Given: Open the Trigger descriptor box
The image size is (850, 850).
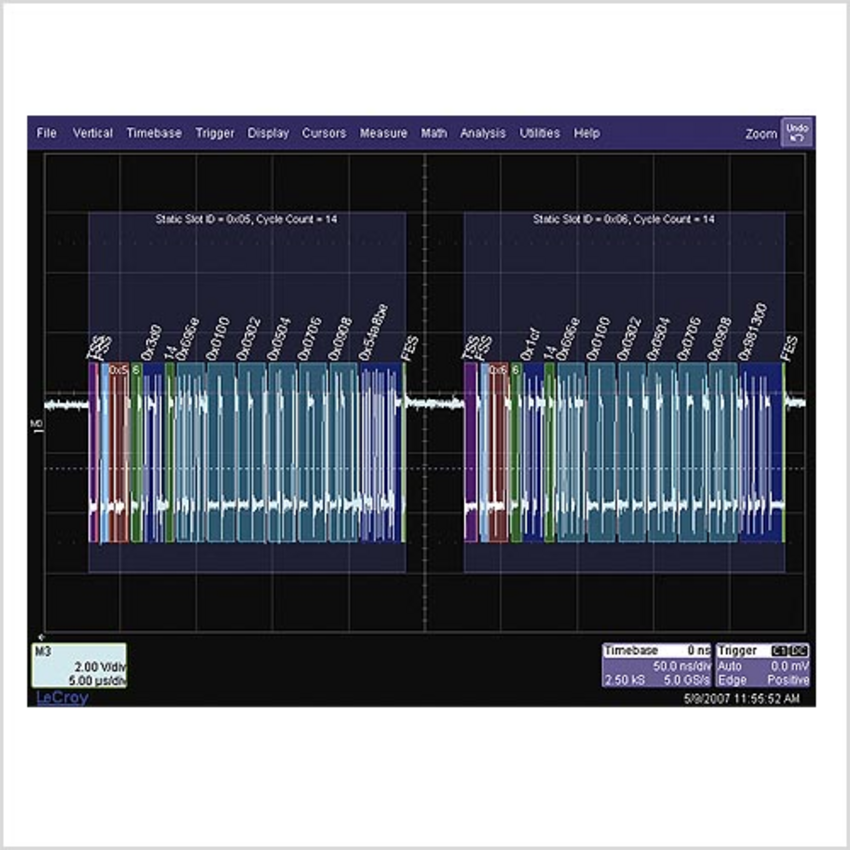Looking at the screenshot, I should click(x=763, y=665).
